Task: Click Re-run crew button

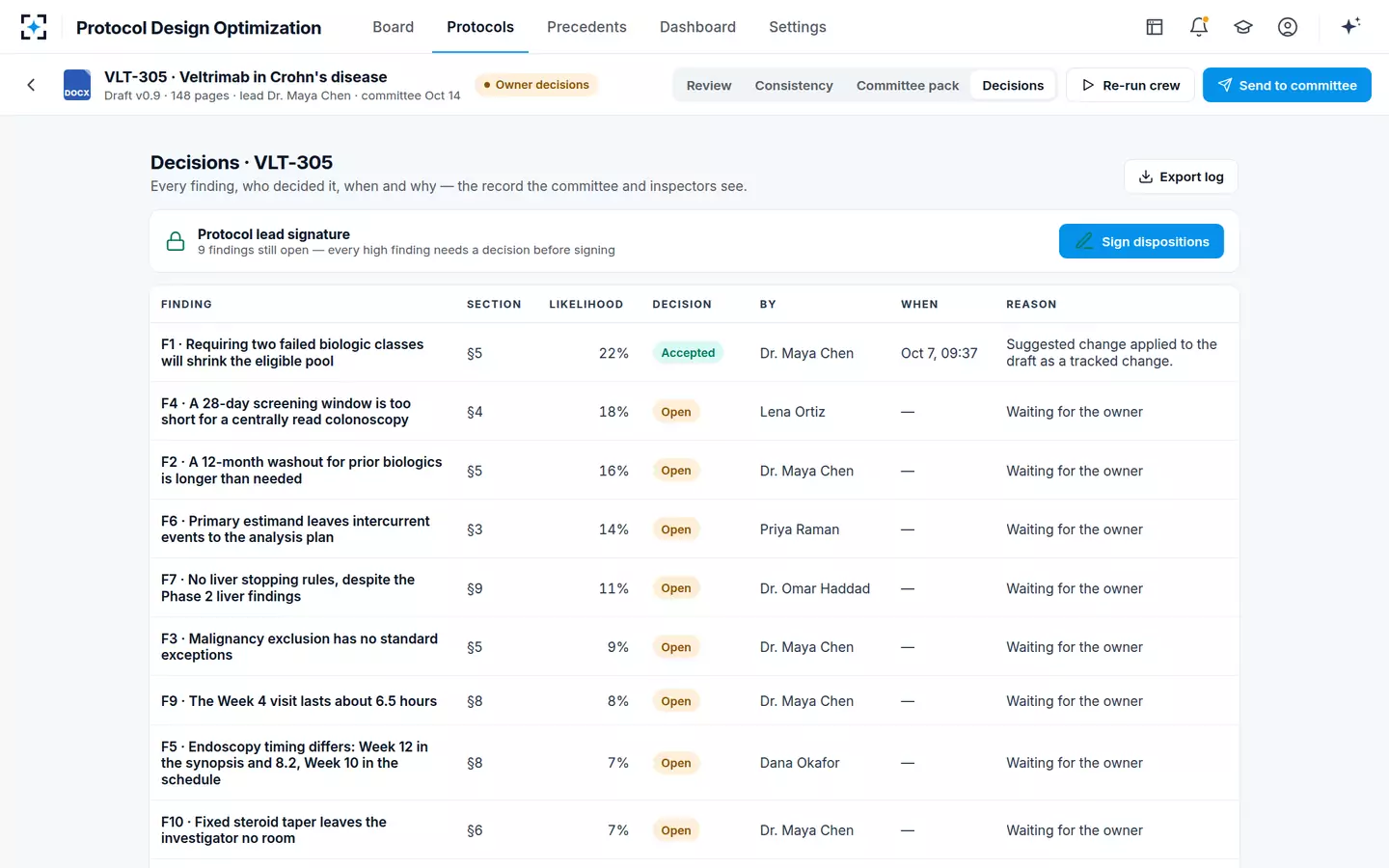Action: pos(1130,85)
